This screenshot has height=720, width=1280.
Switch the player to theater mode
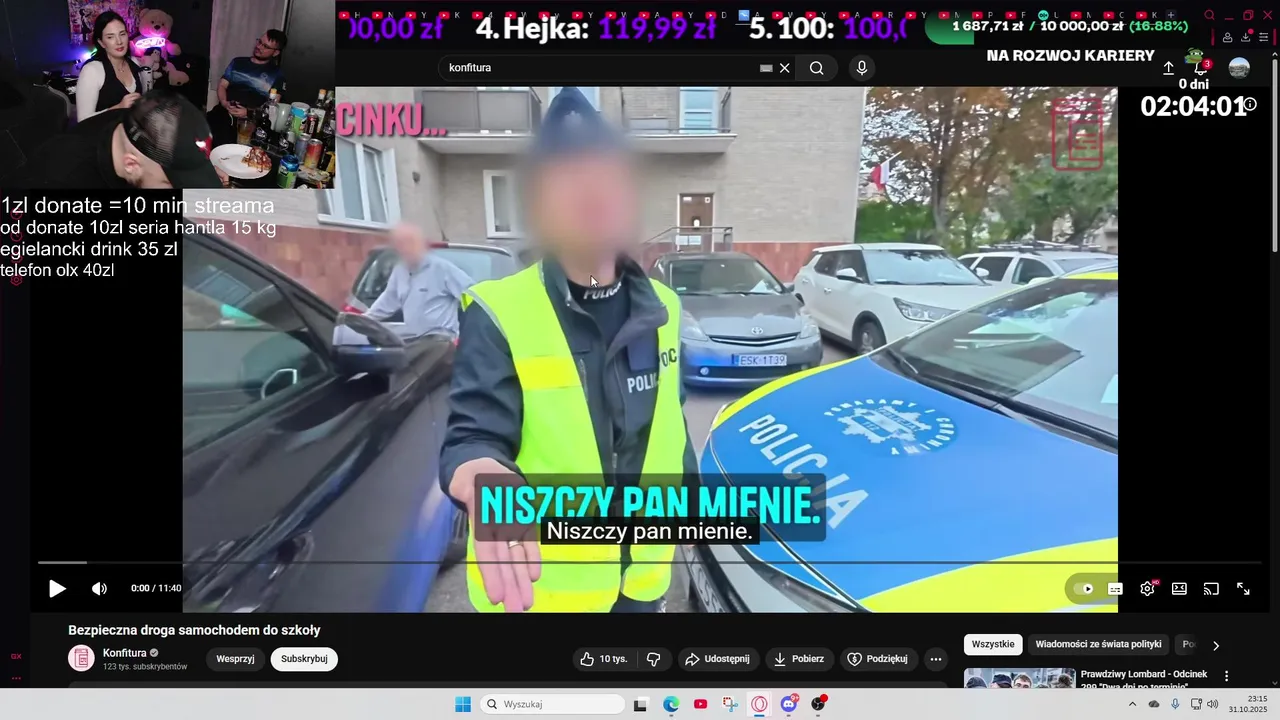1179,589
